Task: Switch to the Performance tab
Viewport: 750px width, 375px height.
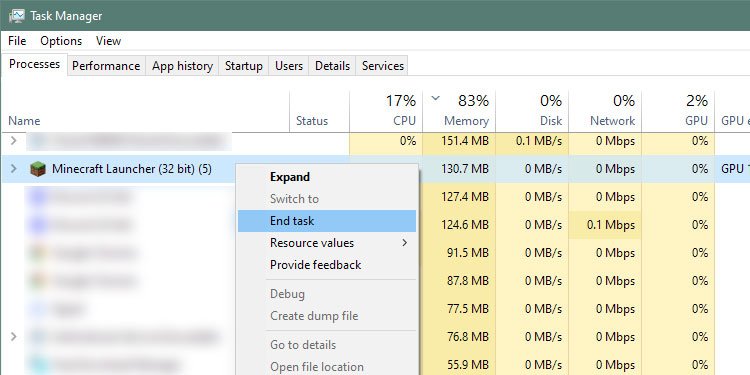Action: coord(106,66)
